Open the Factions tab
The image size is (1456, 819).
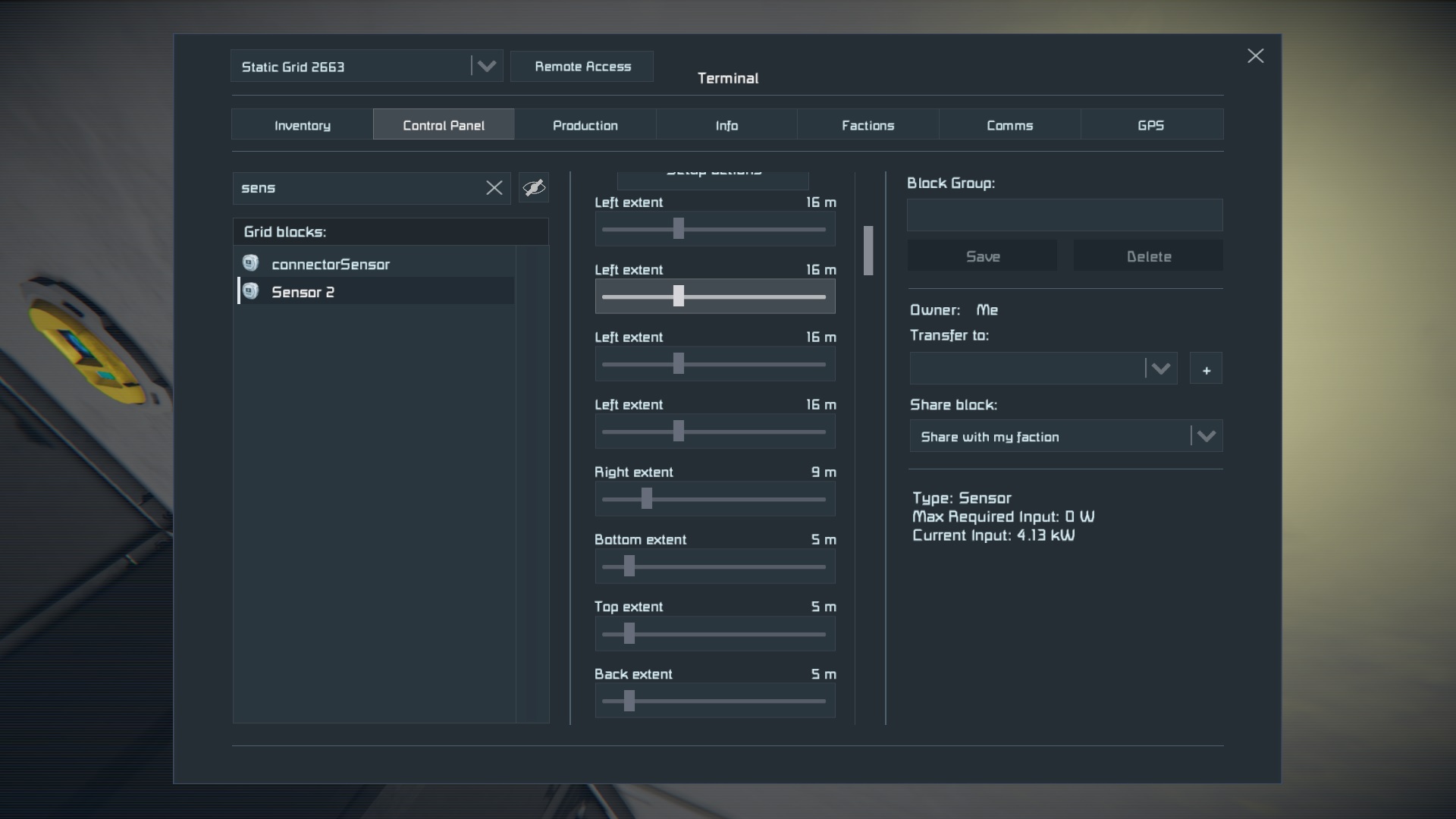click(868, 125)
